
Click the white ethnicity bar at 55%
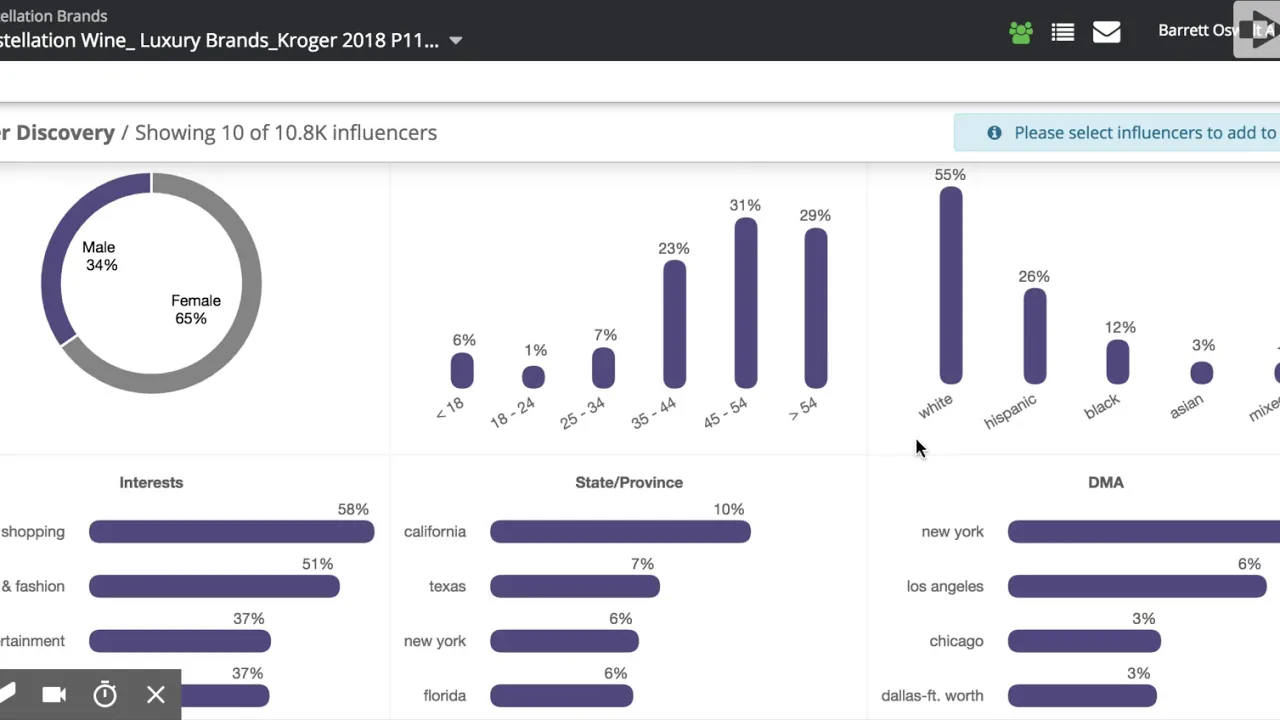pos(951,286)
